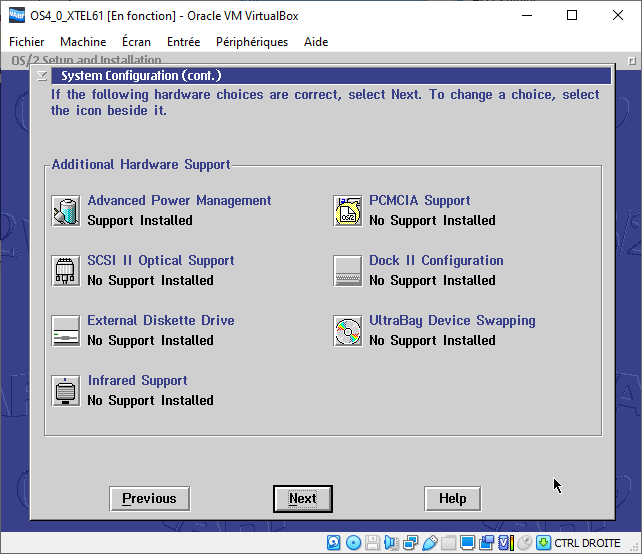Select the Dock II Configuration icon
Screen dimensions: 642x554
pyautogui.click(x=347, y=271)
